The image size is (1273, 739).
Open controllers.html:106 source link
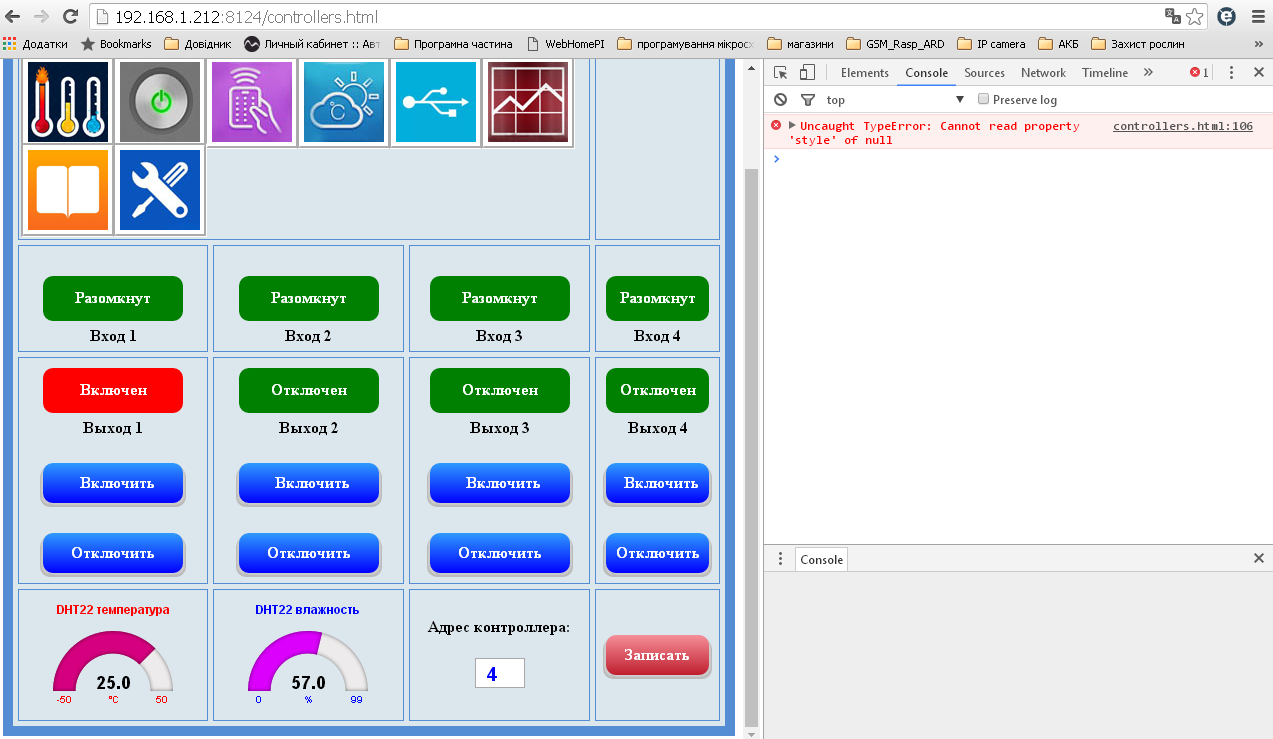coord(1183,126)
